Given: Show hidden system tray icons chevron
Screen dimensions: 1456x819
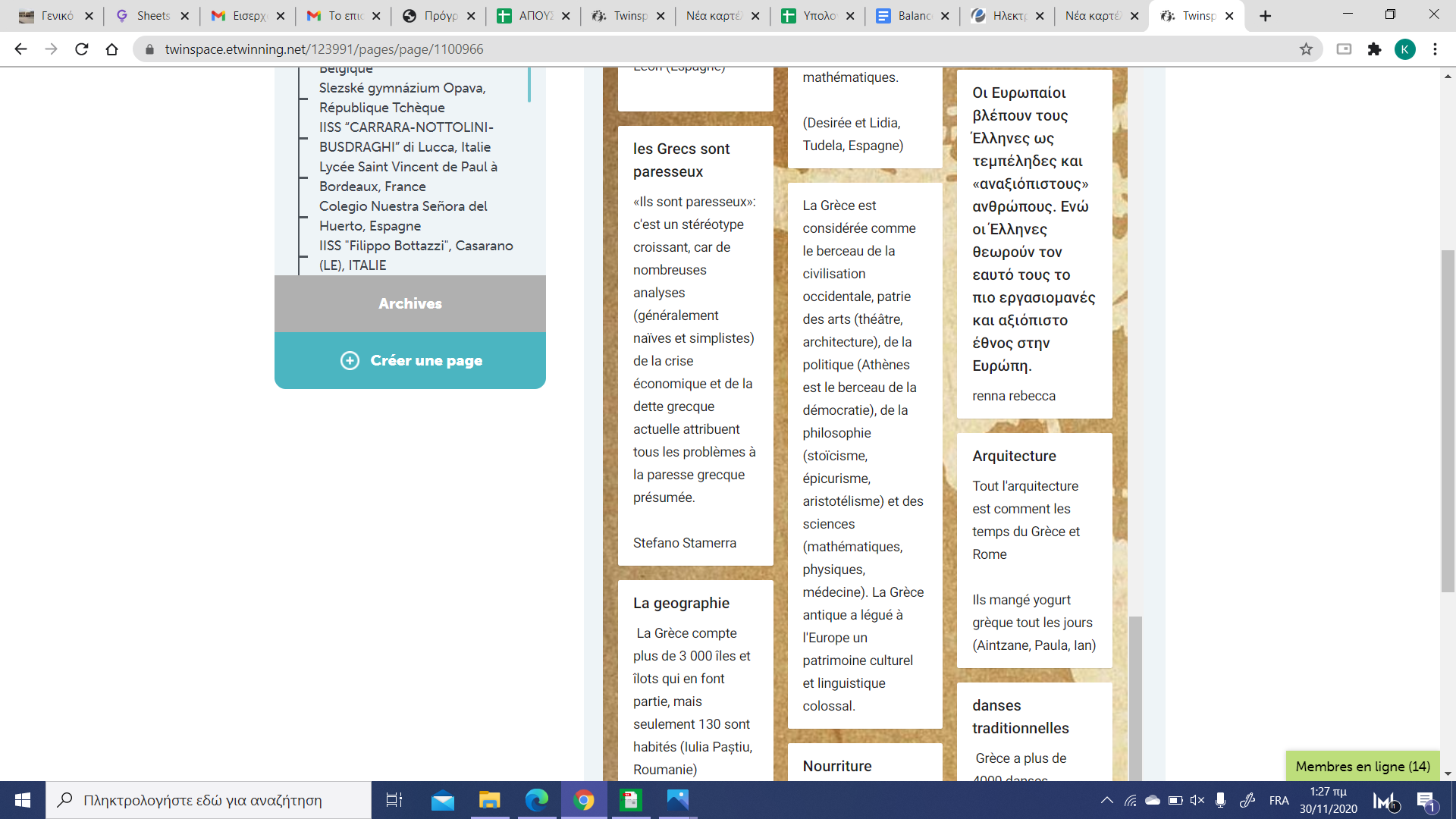Looking at the screenshot, I should click(1107, 800).
